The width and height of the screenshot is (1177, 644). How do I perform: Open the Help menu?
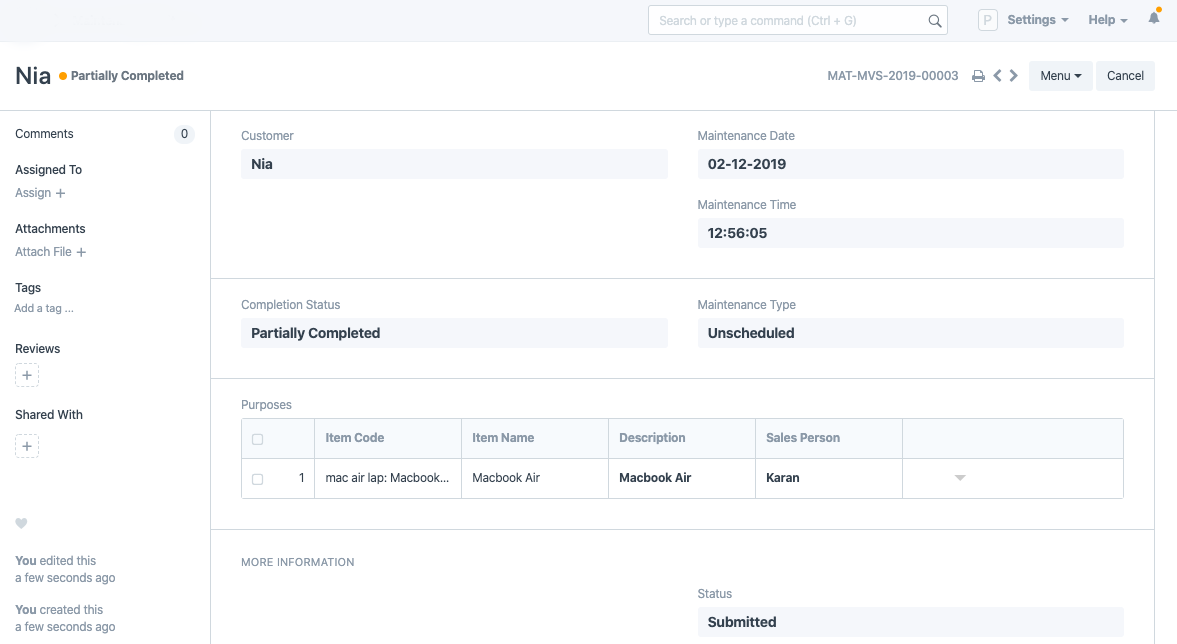pos(1107,20)
